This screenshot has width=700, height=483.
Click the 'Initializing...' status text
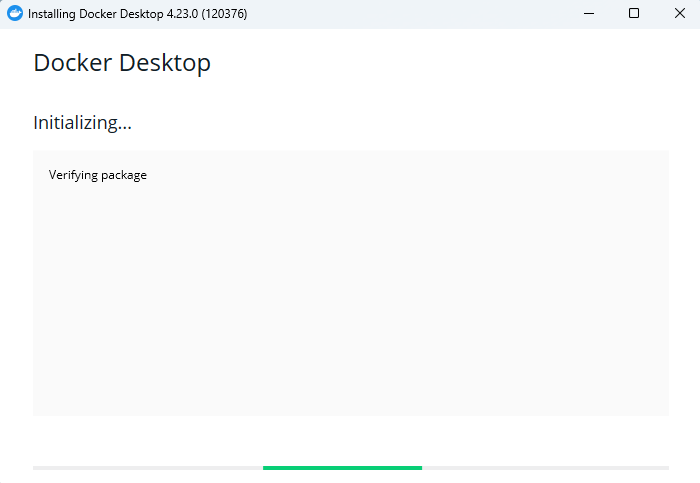click(x=83, y=123)
